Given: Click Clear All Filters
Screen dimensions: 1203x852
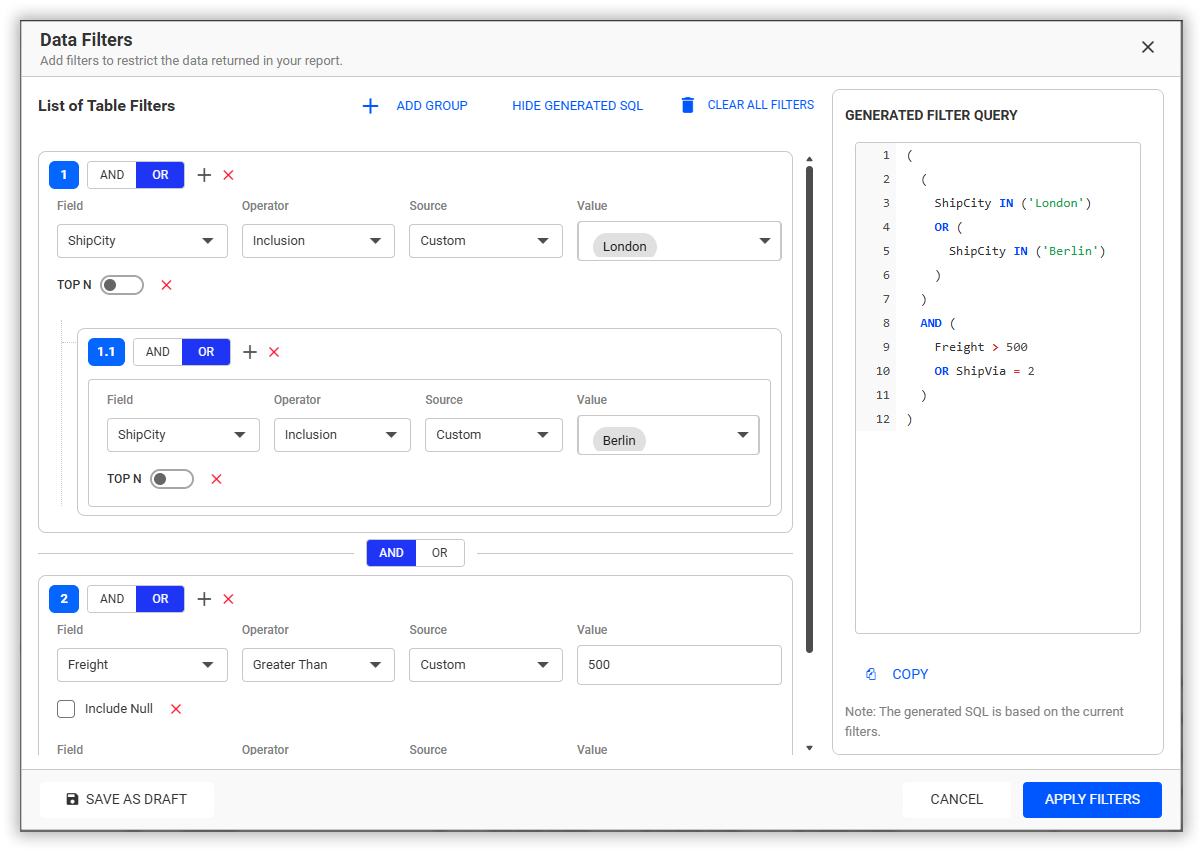Looking at the screenshot, I should point(747,105).
